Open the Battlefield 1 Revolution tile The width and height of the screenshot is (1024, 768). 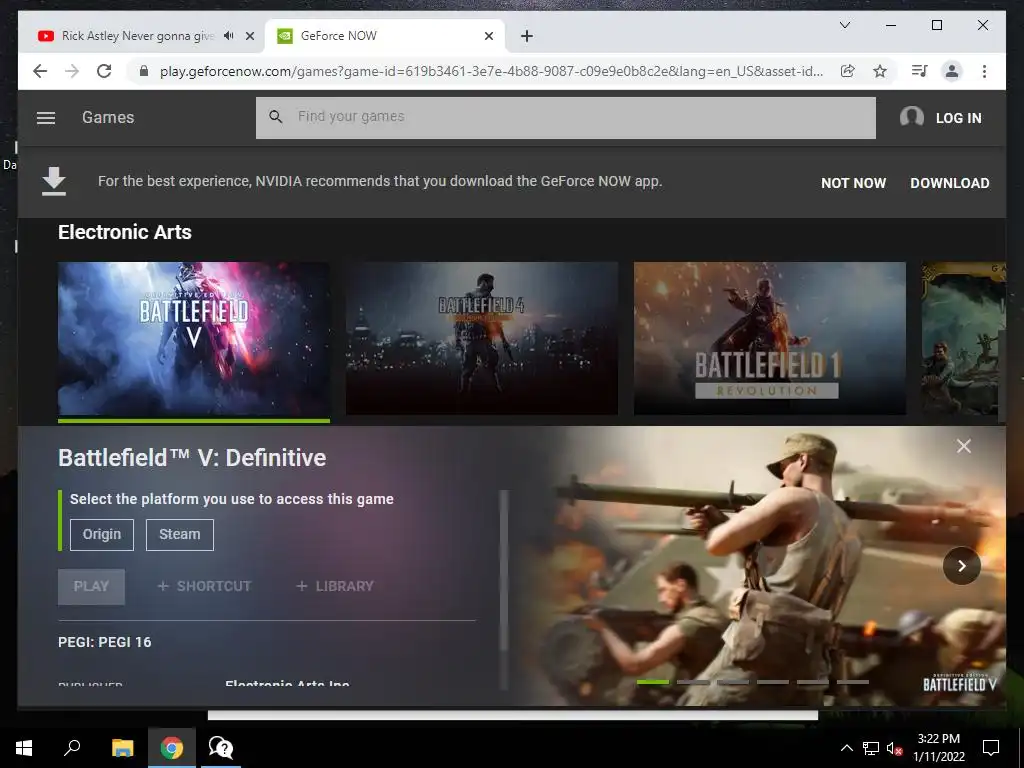coord(769,339)
